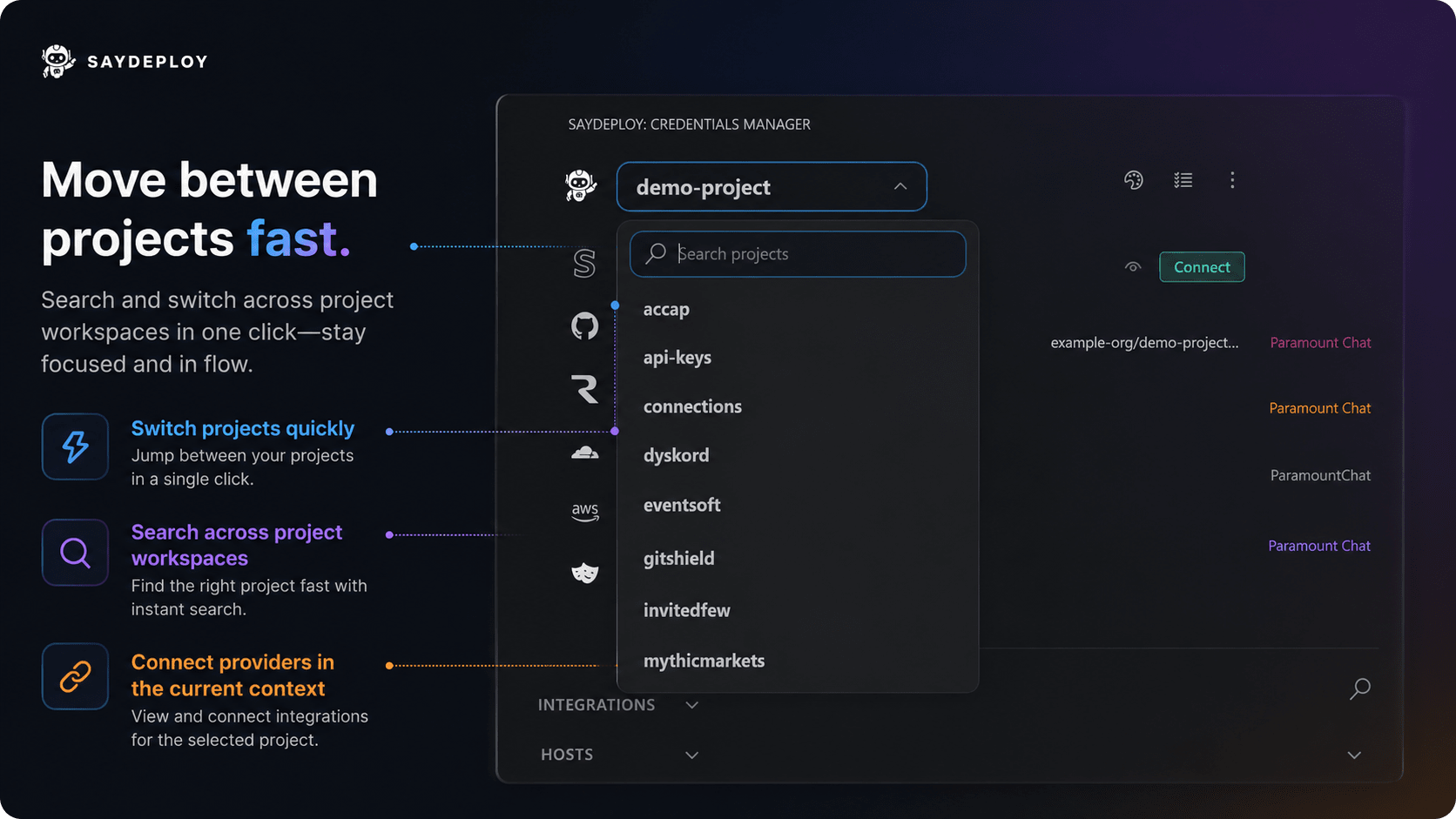The width and height of the screenshot is (1456, 819).
Task: Collapse the demo-project dropdown
Action: 900,186
